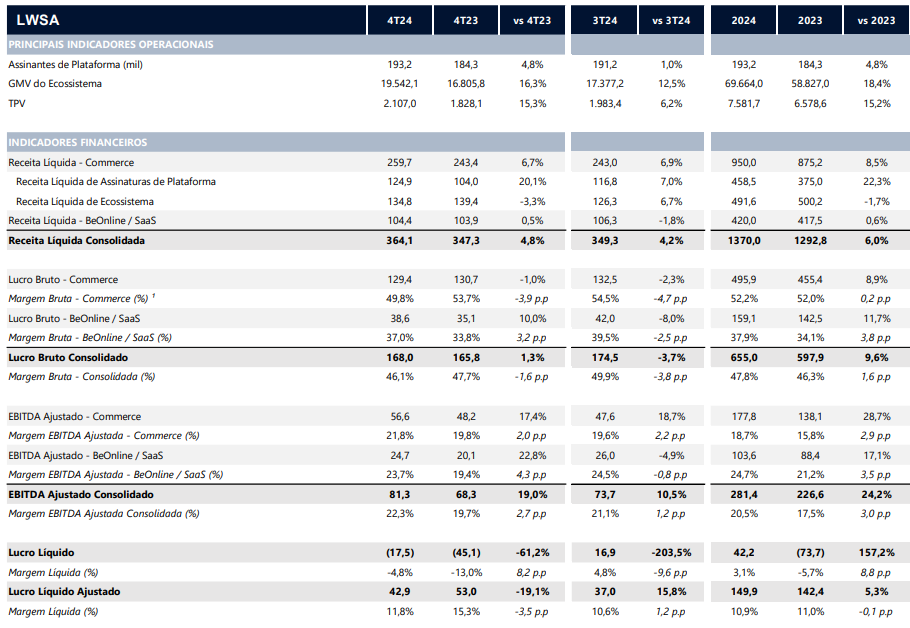Click the TPV row label
Viewport: 910px width, 628px height.
click(17, 103)
